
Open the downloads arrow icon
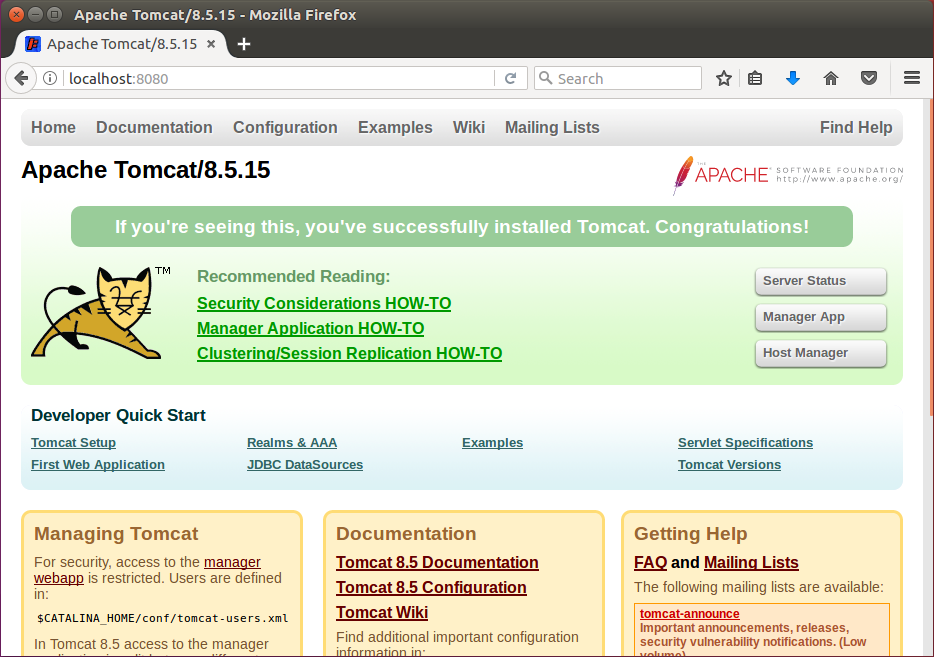(793, 78)
